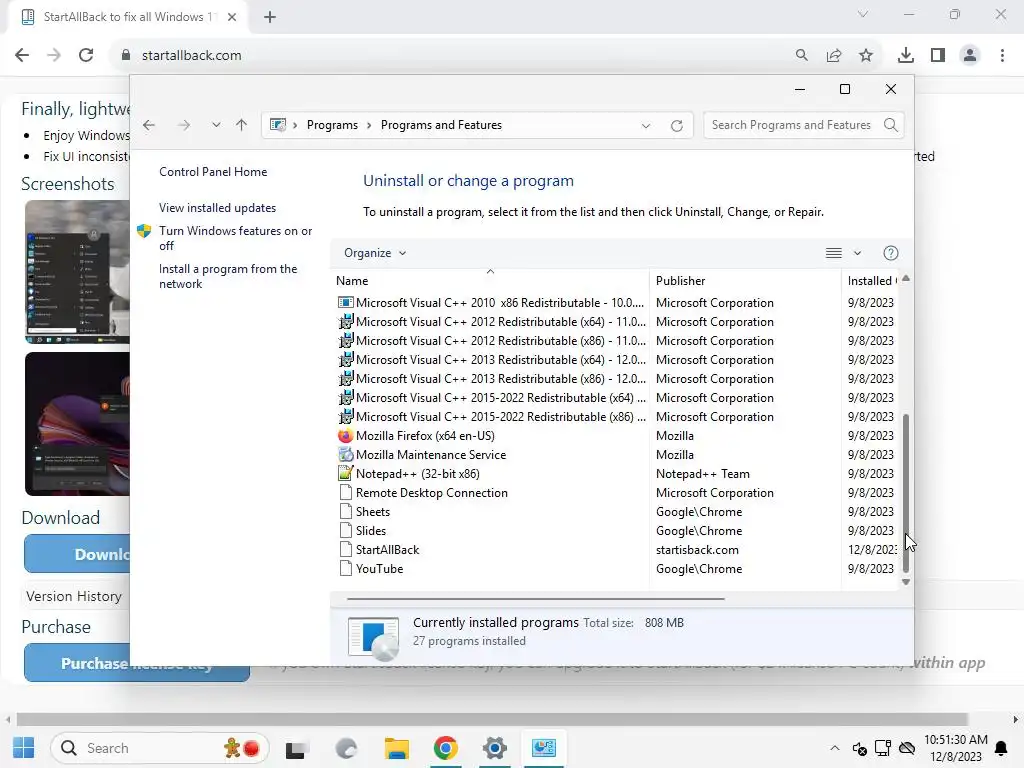Click the change view icon
The height and width of the screenshot is (768, 1024).
(833, 253)
